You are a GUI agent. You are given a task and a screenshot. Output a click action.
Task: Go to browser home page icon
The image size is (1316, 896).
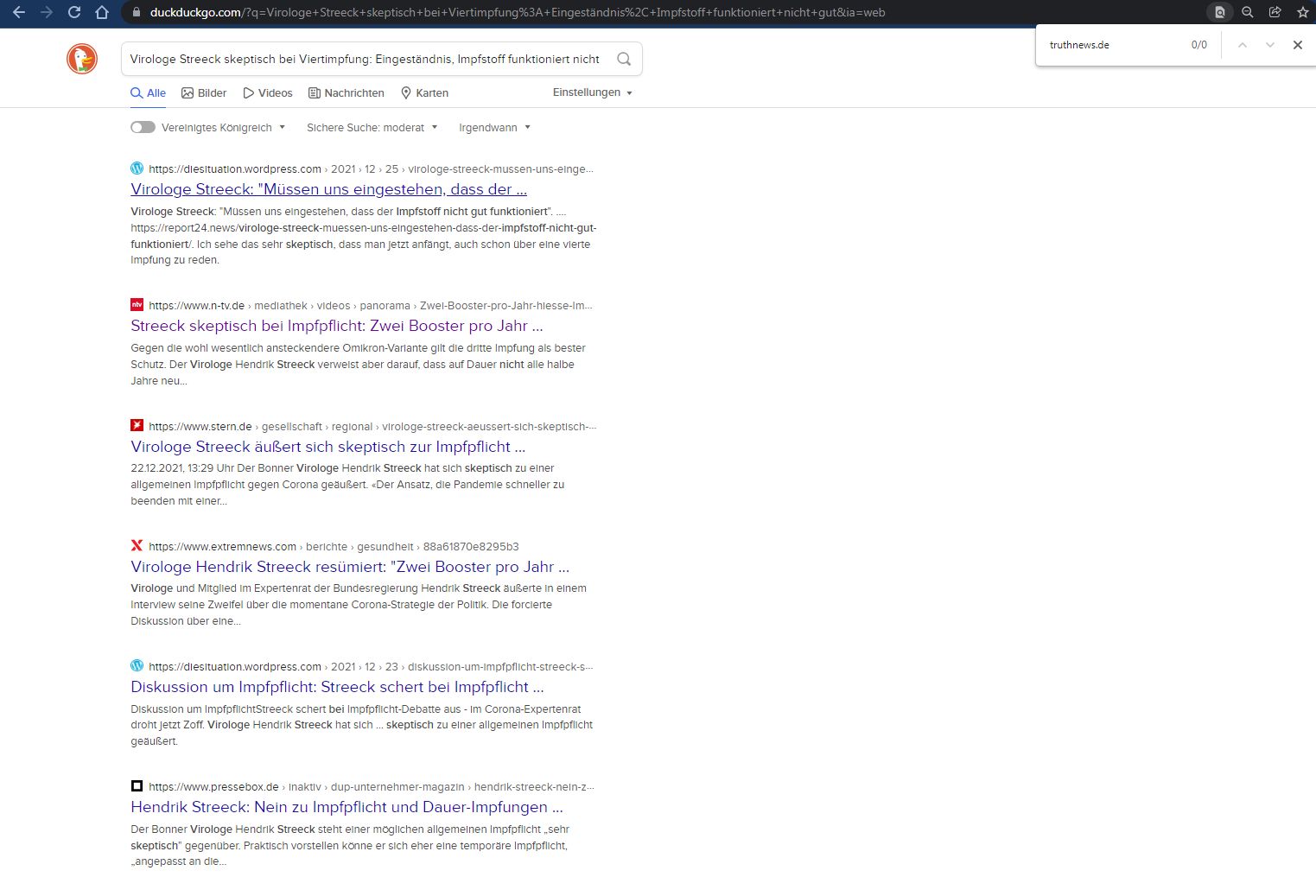102,12
